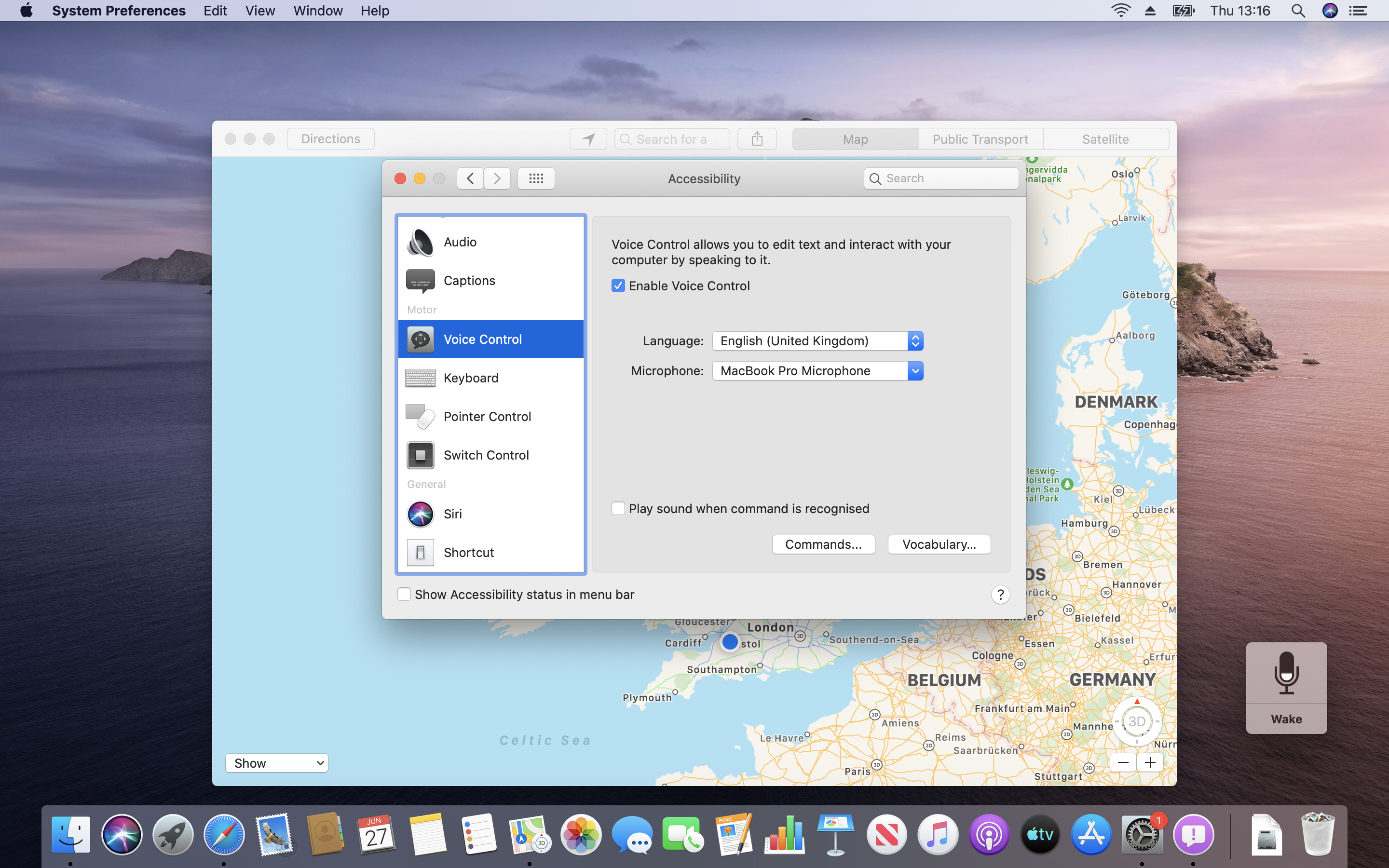Select Voice Control in sidebar
Viewport: 1389px width, 868px height.
click(491, 339)
